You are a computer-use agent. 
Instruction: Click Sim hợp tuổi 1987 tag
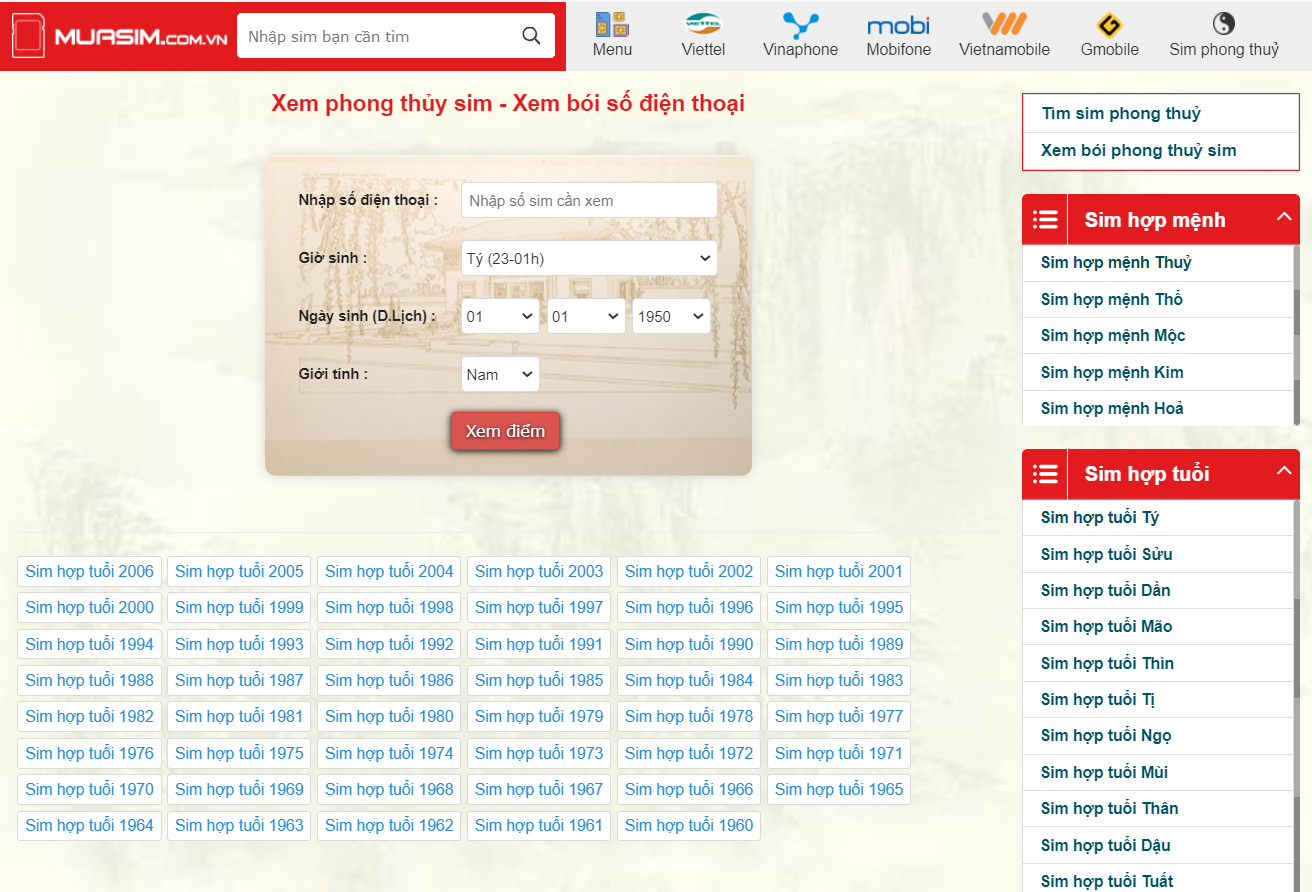click(x=239, y=680)
